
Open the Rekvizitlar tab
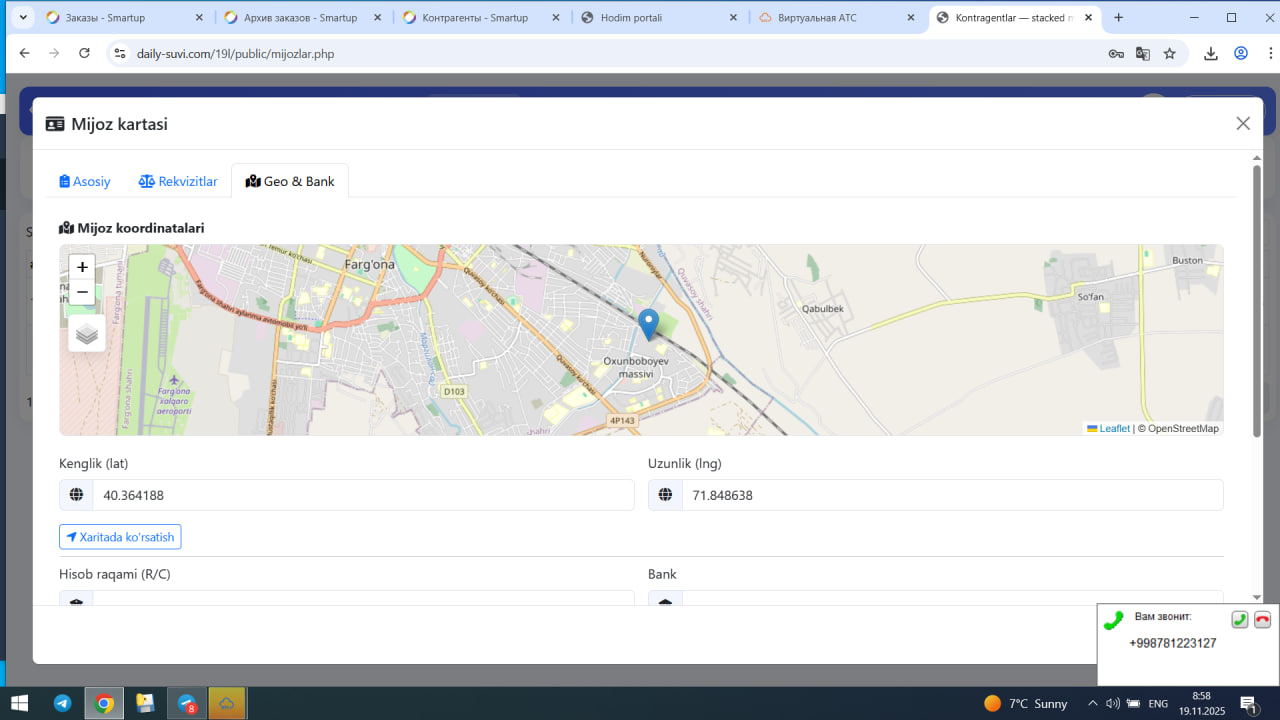pos(178,181)
